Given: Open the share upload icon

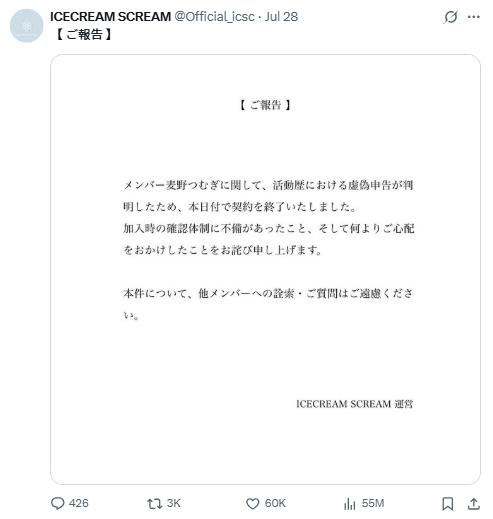Looking at the screenshot, I should [x=473, y=504].
